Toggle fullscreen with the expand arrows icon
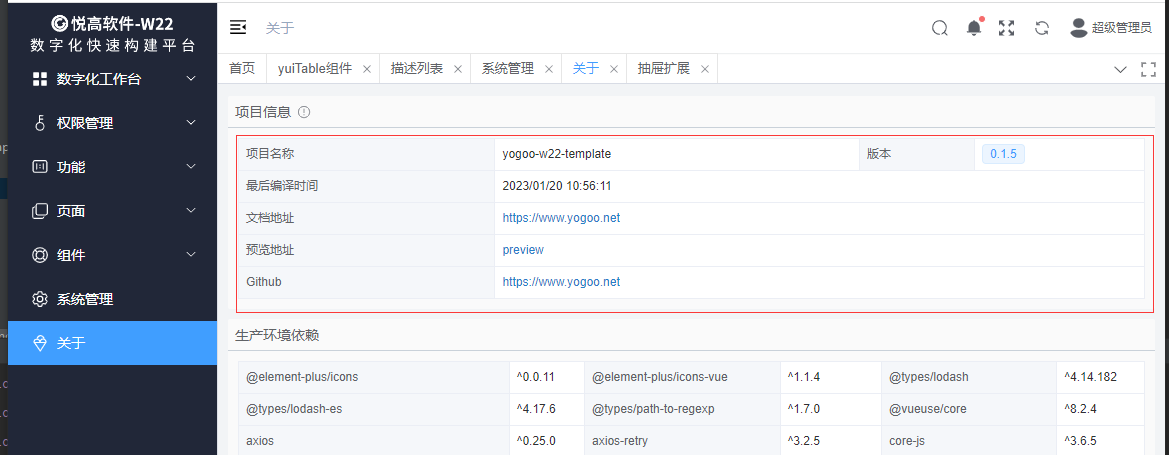Image resolution: width=1169 pixels, height=455 pixels. 1007,28
